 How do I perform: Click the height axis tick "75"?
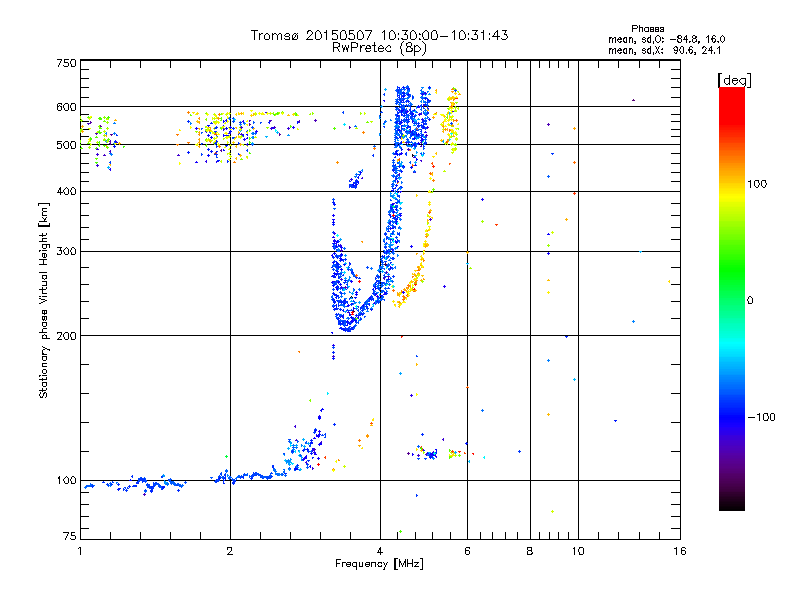(70, 536)
